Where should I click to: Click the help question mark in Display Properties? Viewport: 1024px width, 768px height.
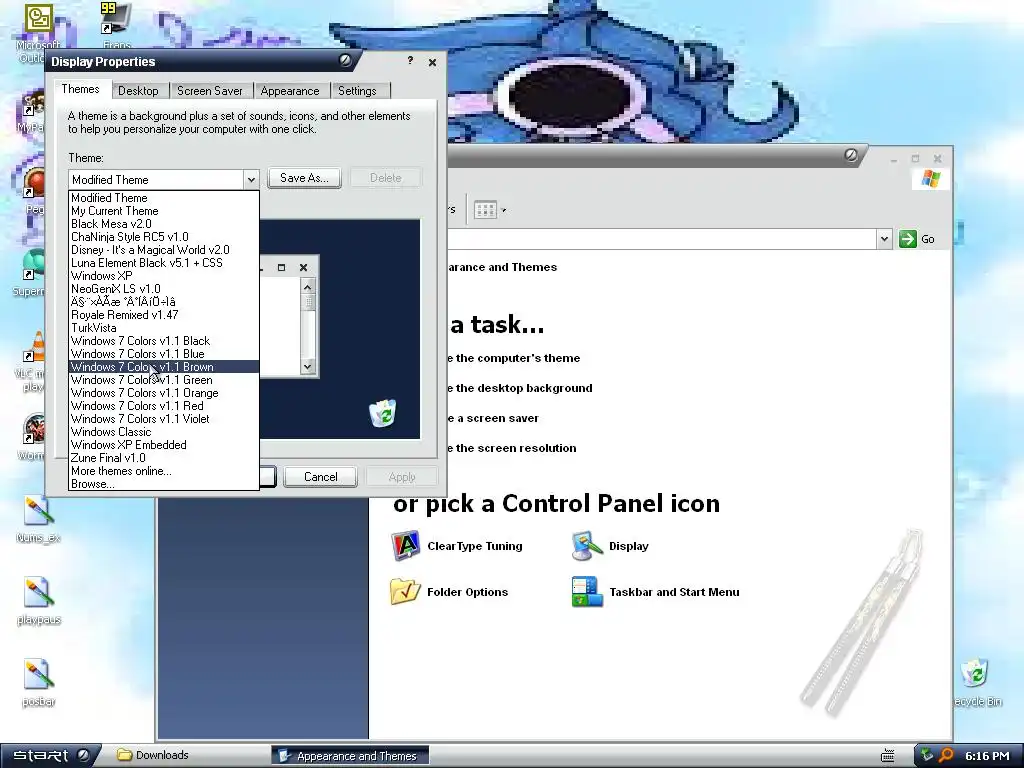410,61
